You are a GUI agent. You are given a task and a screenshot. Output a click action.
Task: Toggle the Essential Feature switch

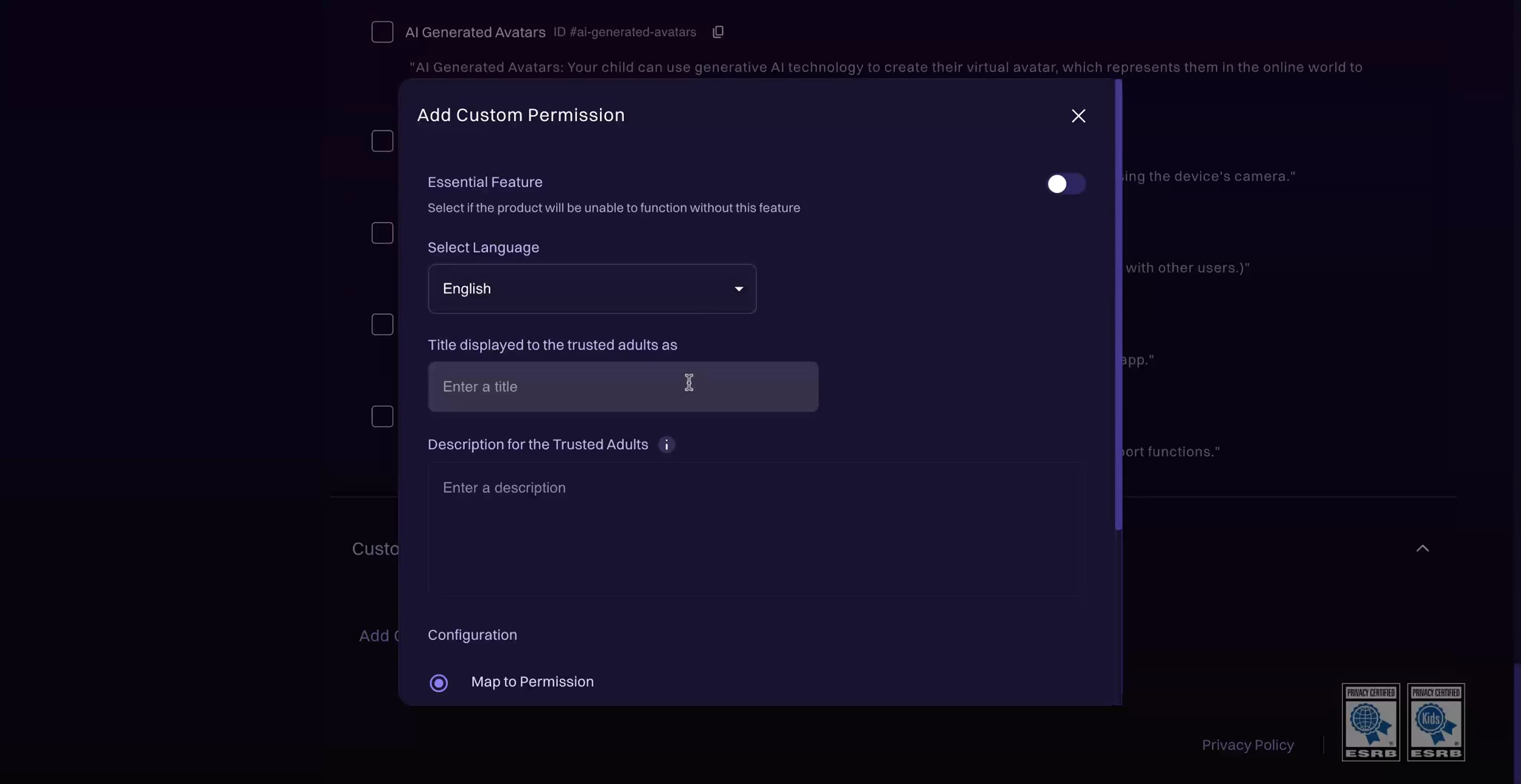pos(1065,183)
